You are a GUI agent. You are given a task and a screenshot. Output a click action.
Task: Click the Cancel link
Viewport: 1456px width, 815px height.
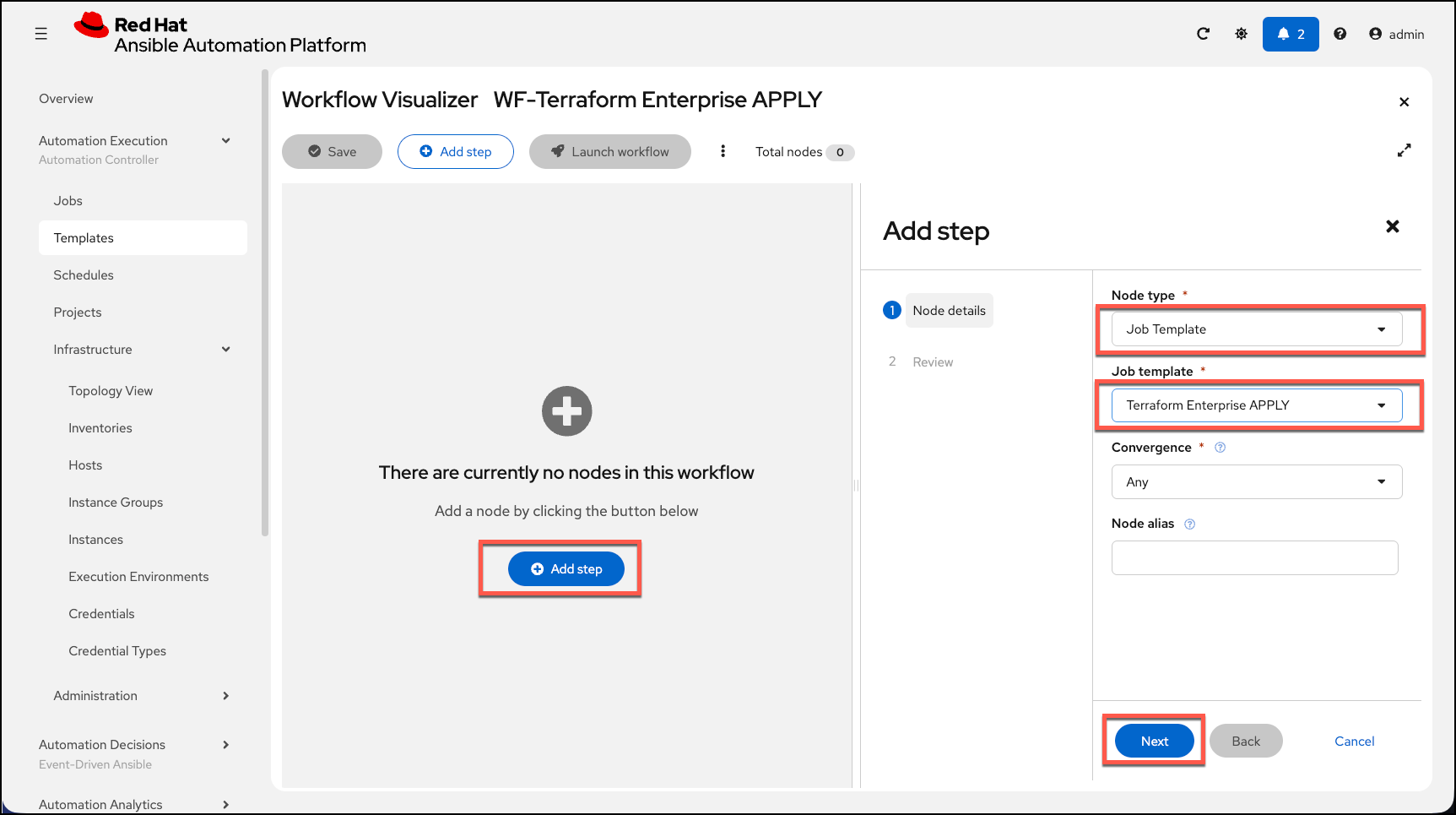pyautogui.click(x=1354, y=741)
